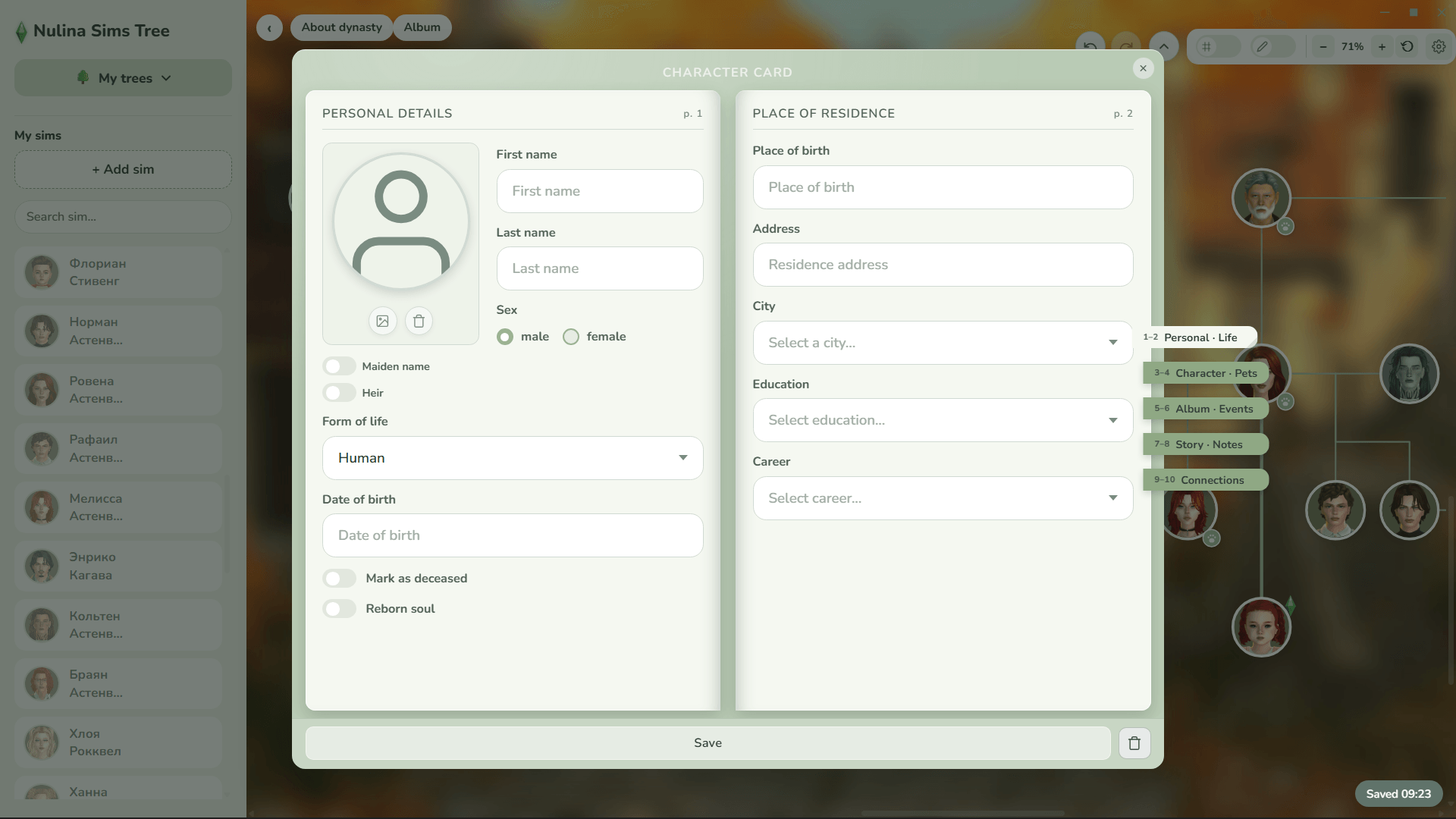Upload a portrait image for the character
Image resolution: width=1456 pixels, height=819 pixels.
(x=382, y=321)
